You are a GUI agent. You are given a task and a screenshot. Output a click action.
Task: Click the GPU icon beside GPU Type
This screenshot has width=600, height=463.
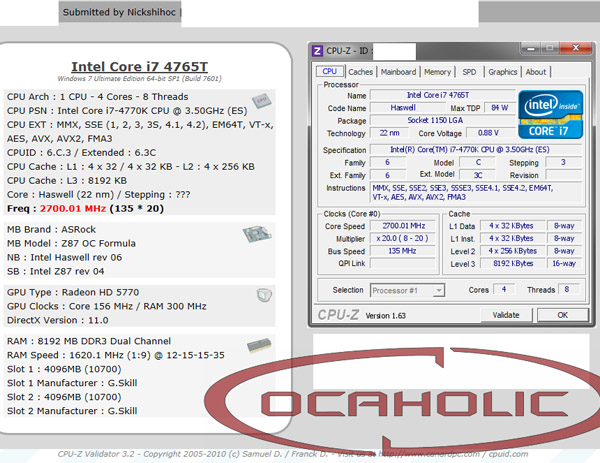(x=264, y=295)
